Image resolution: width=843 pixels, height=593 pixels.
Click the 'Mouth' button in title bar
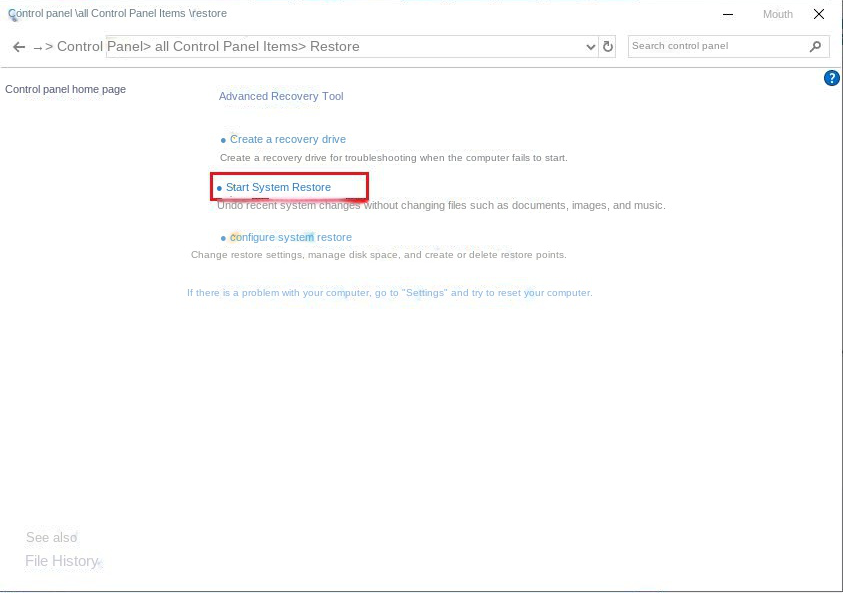777,14
